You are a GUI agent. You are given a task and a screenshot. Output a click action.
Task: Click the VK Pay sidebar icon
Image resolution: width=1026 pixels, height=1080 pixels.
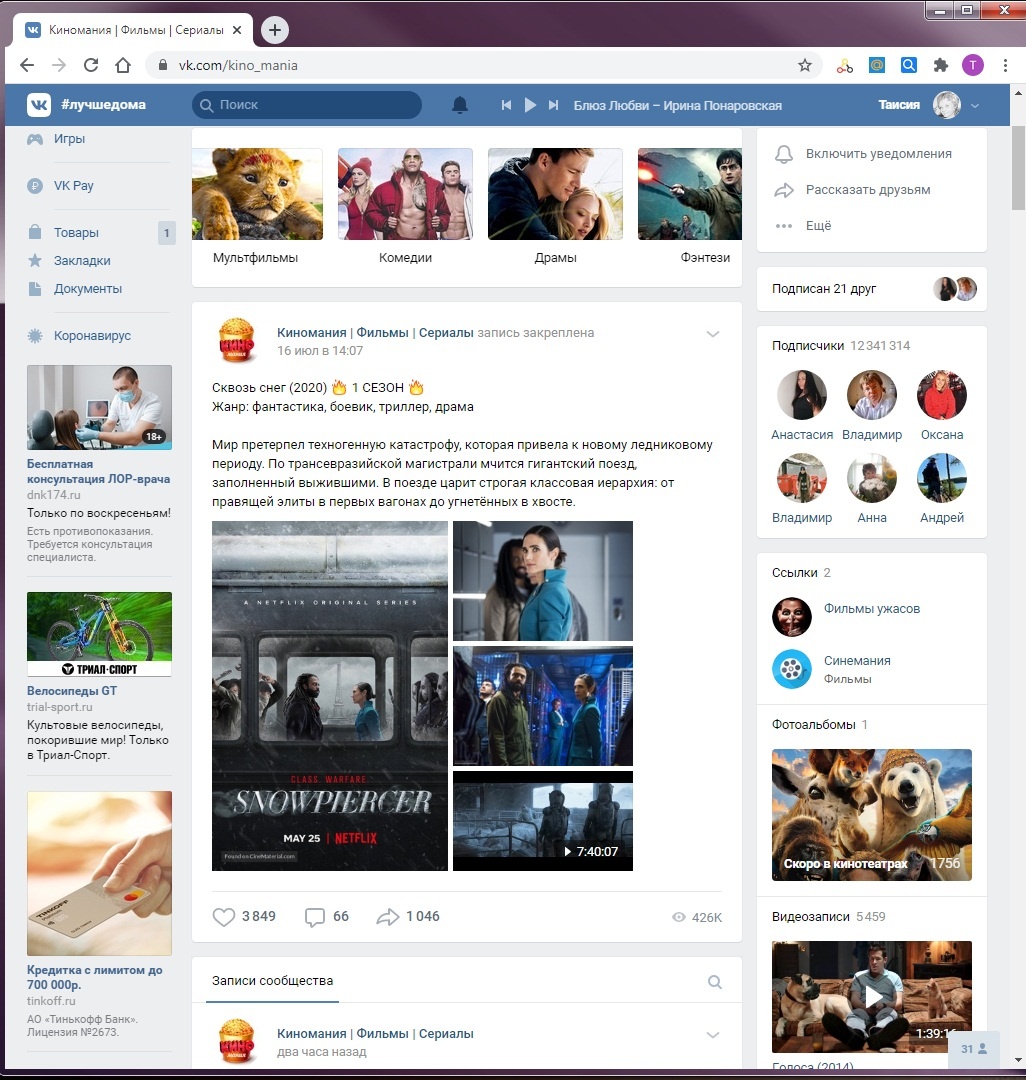coord(35,185)
